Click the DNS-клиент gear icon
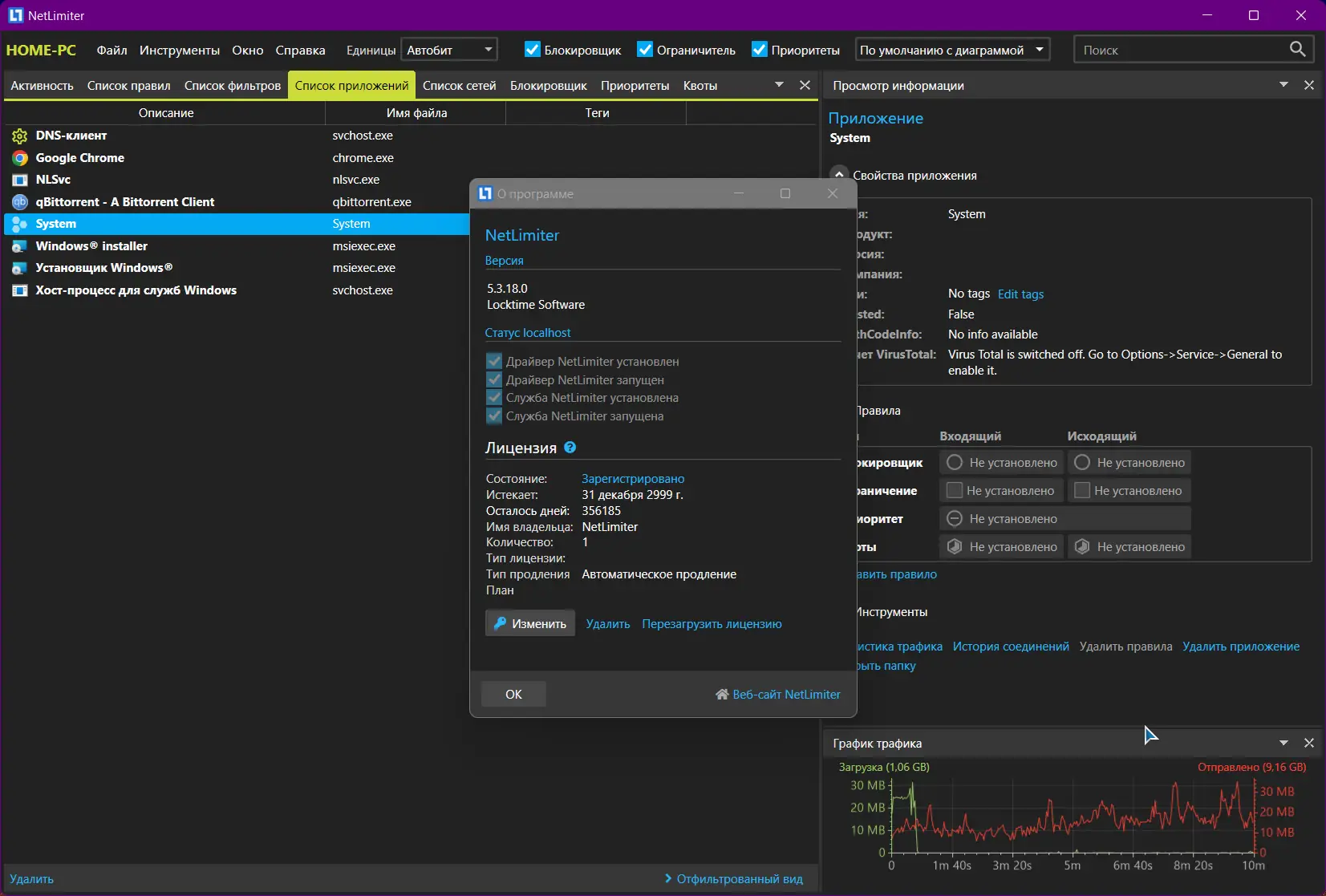Viewport: 1326px width, 896px height. (x=20, y=136)
